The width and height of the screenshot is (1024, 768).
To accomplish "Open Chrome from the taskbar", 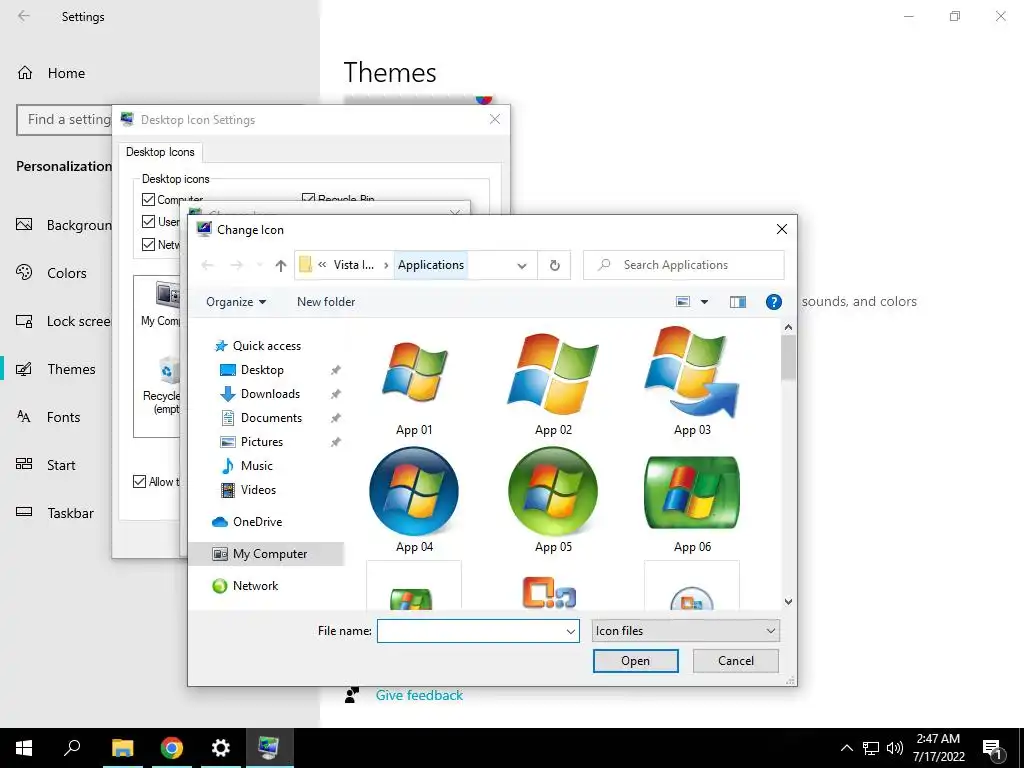I will [x=172, y=748].
